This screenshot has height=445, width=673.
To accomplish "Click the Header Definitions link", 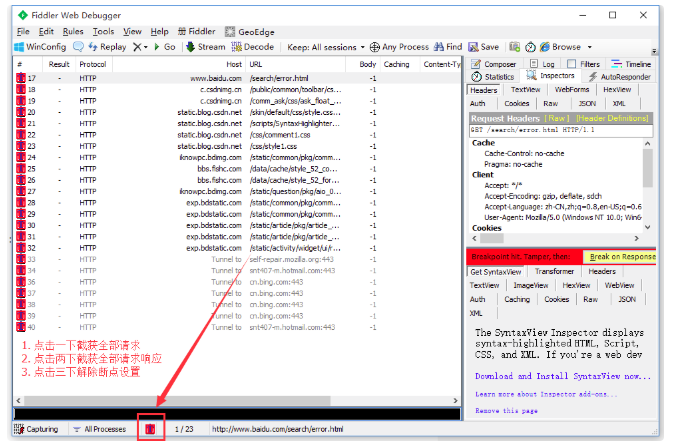I will tap(612, 118).
